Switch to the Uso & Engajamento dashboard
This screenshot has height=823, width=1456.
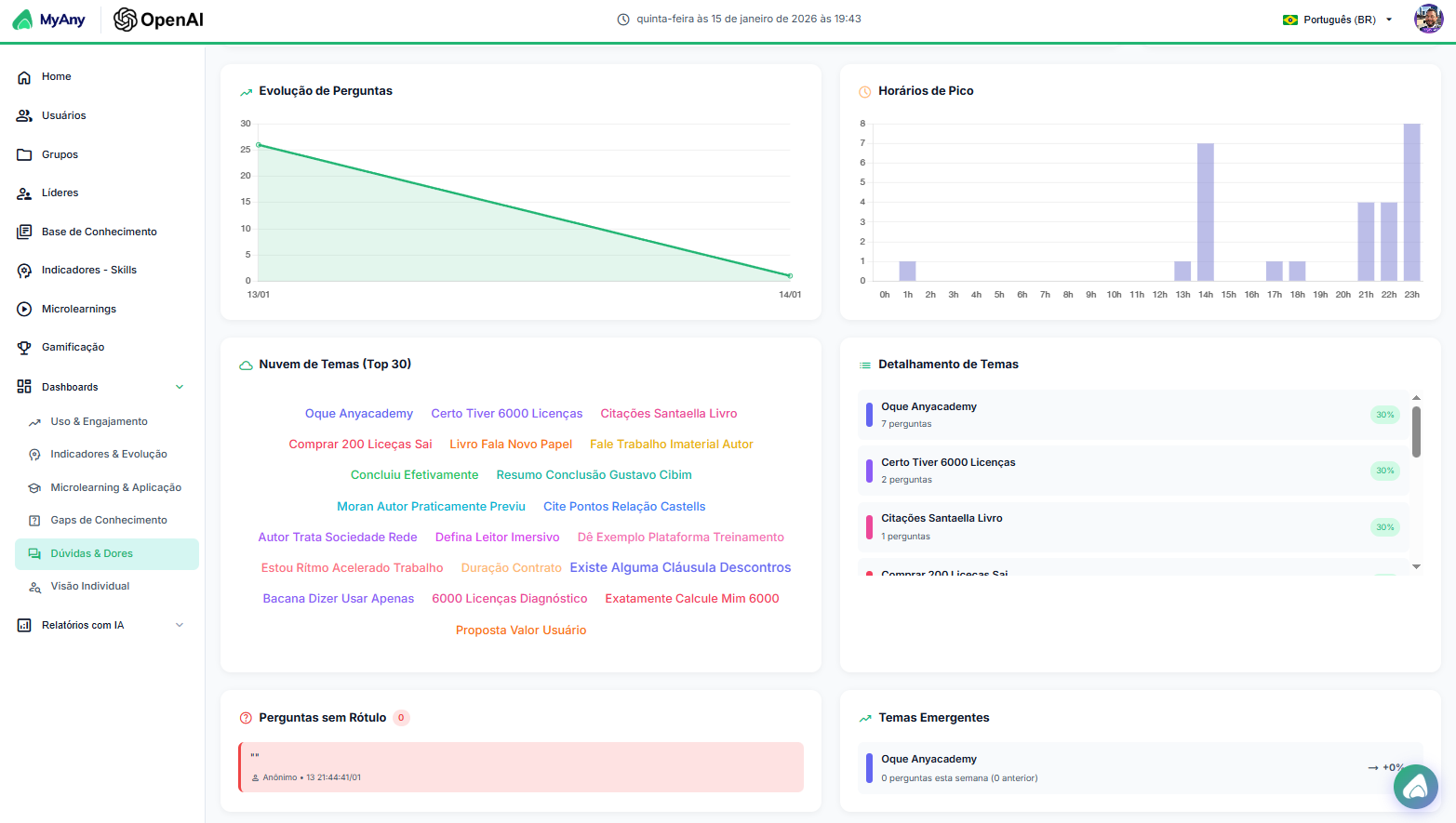click(100, 421)
